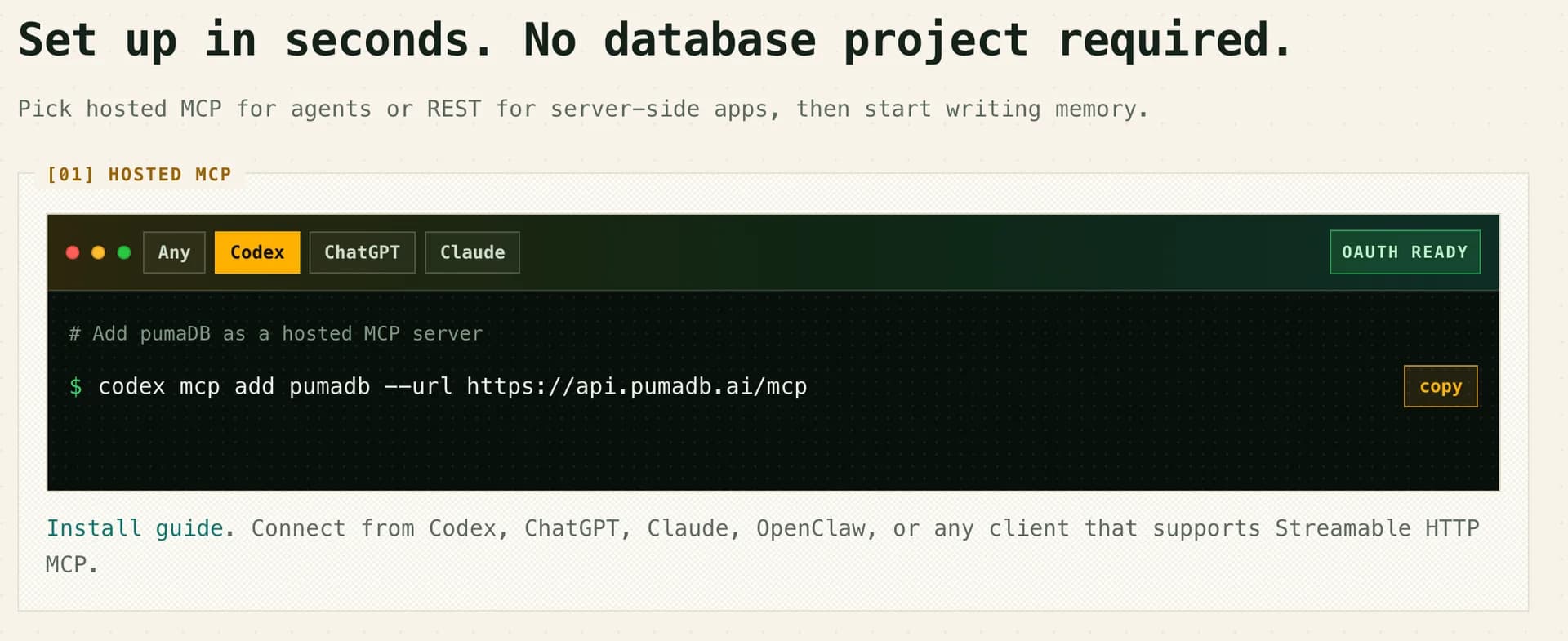Click the green $ prompt symbol
The width and height of the screenshot is (1568, 641).
tap(76, 386)
